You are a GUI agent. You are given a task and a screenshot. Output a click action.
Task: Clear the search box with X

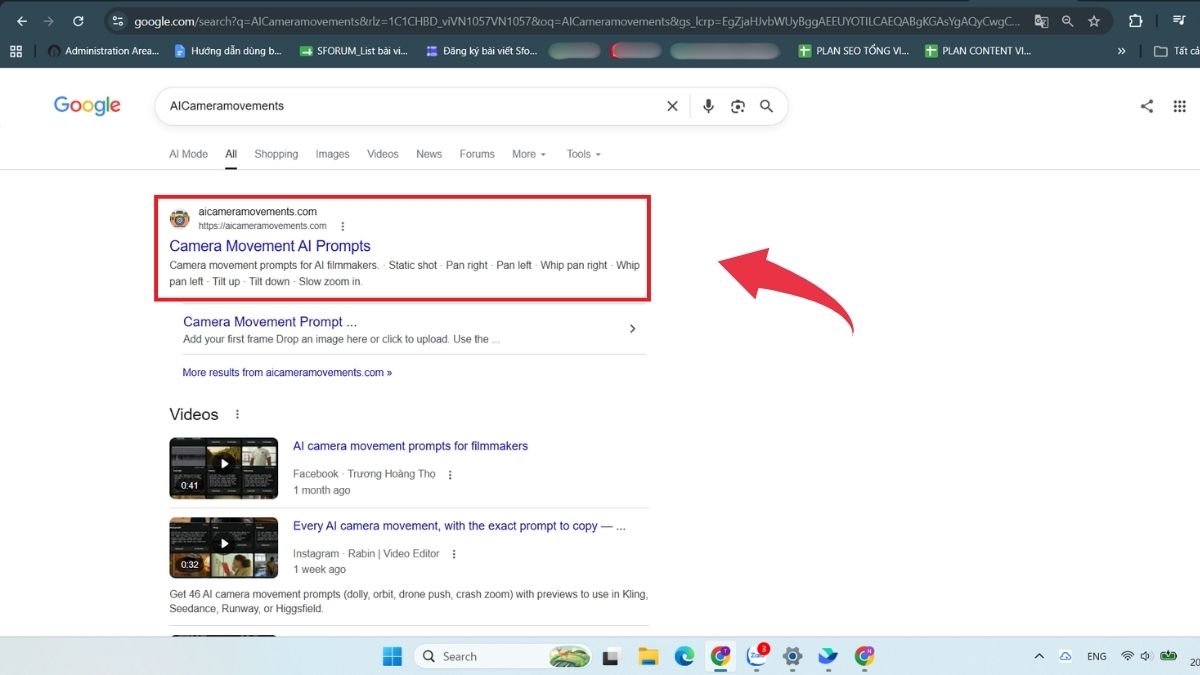click(x=672, y=106)
